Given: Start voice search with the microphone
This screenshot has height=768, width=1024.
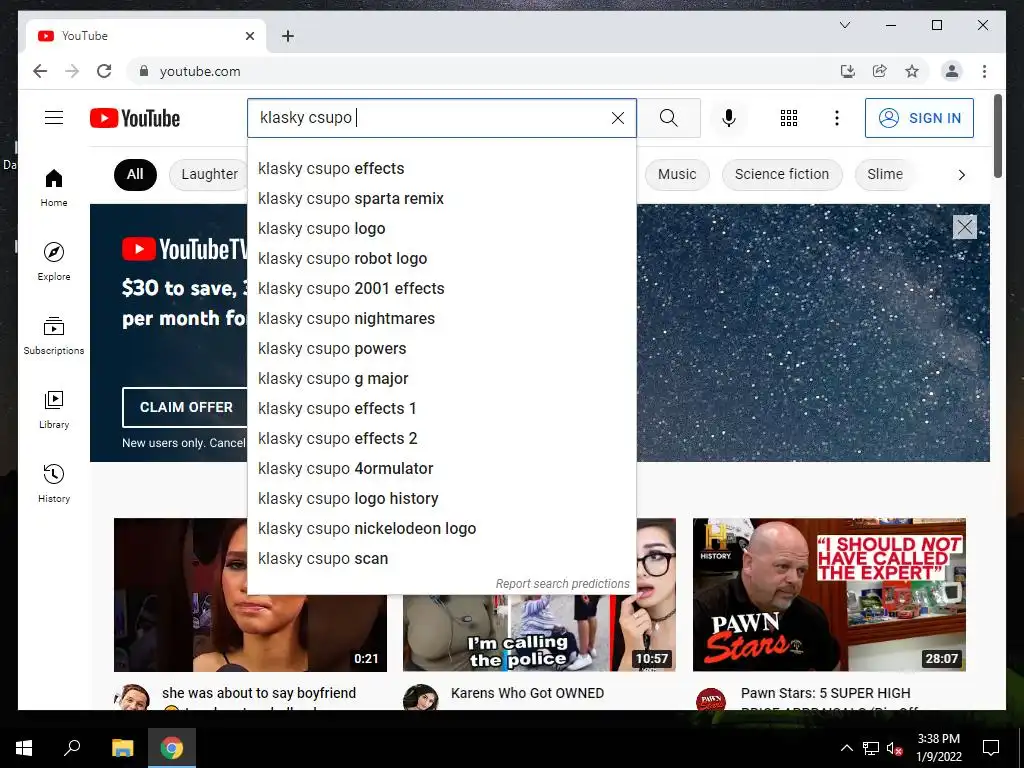Looking at the screenshot, I should (x=729, y=118).
